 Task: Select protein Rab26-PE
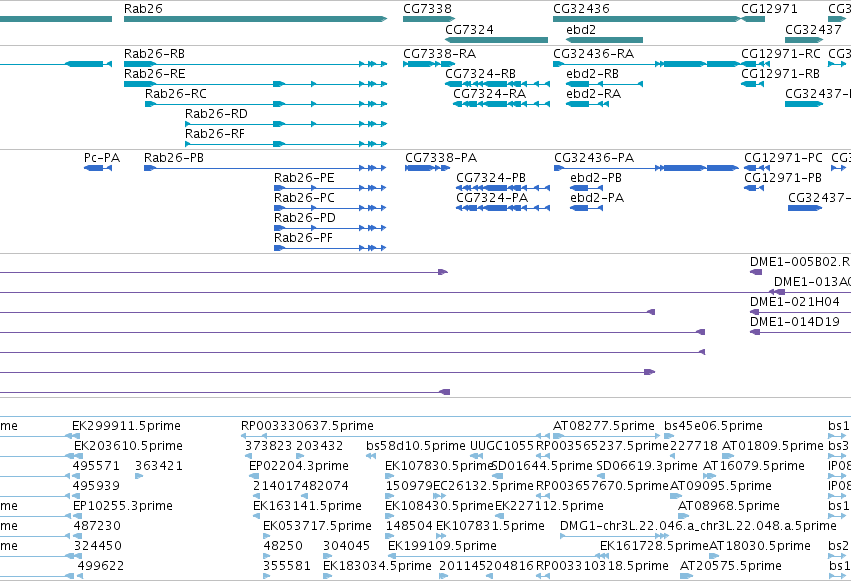330,188
